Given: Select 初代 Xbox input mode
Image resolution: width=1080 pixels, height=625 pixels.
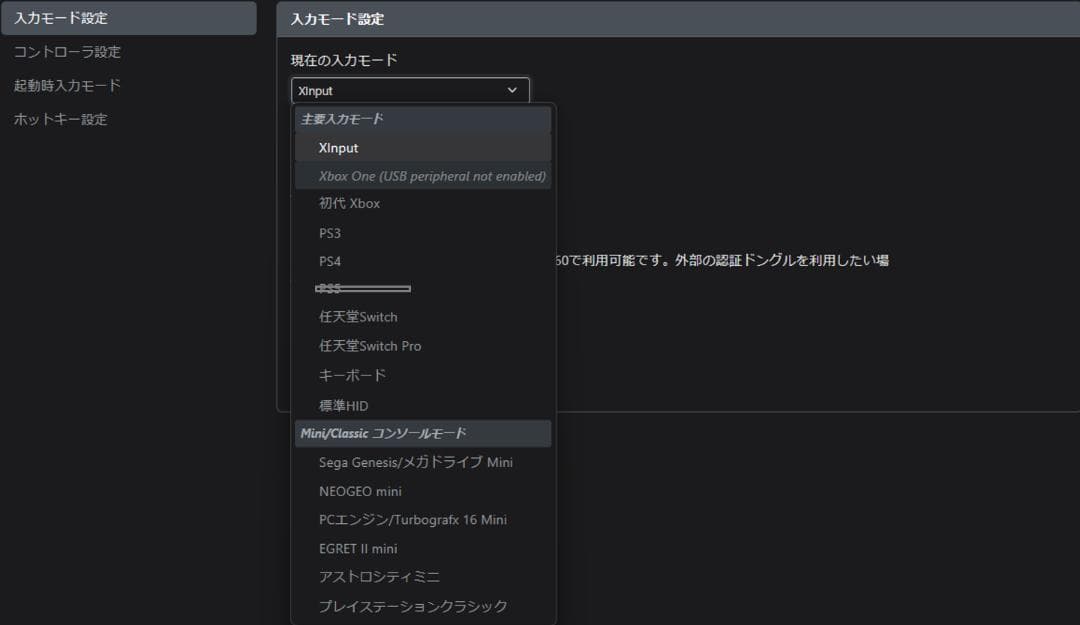Looking at the screenshot, I should 349,203.
